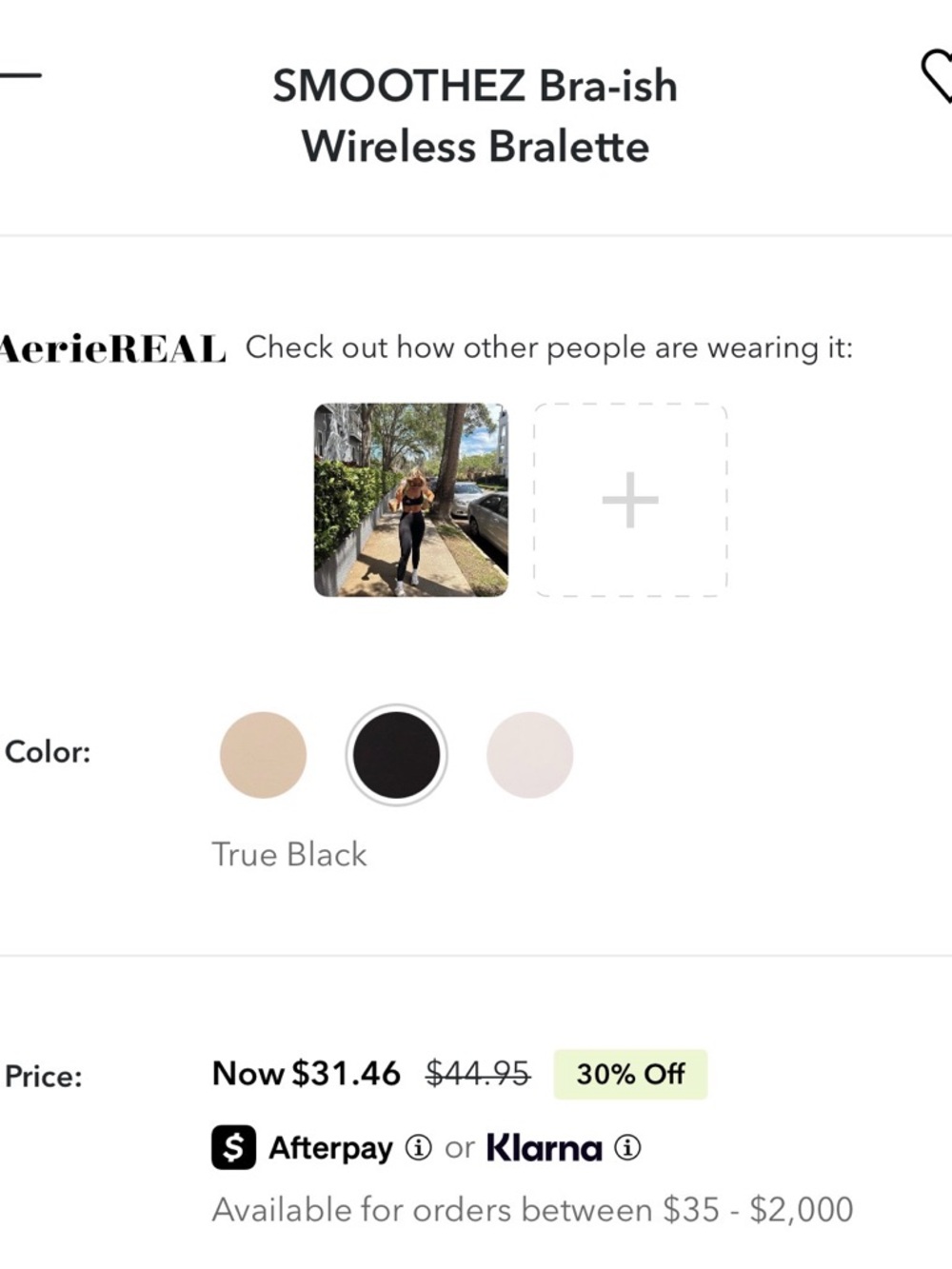This screenshot has height=1269, width=952.
Task: Tap the 30% Off badge
Action: (x=630, y=1074)
